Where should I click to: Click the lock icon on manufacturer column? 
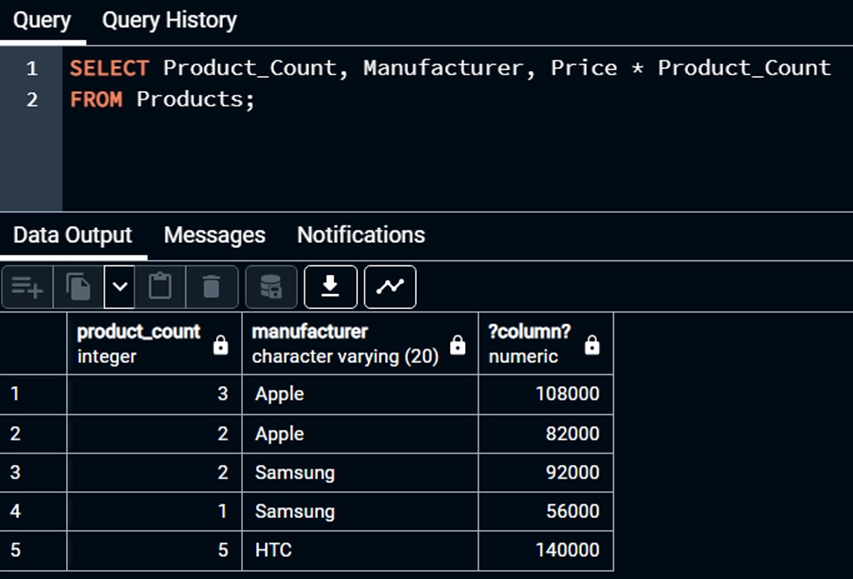click(x=458, y=345)
